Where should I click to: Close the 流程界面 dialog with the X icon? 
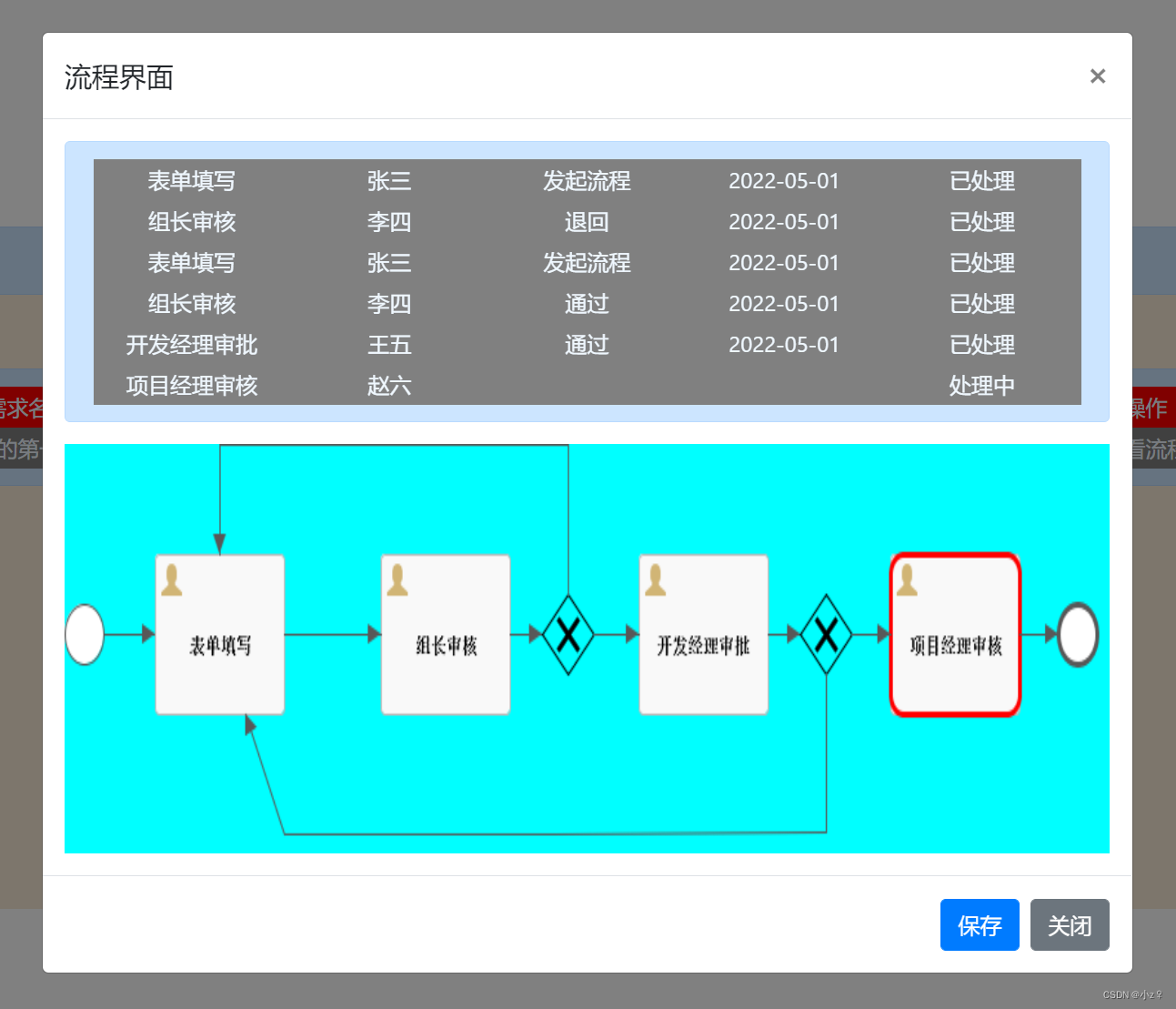click(x=1097, y=76)
